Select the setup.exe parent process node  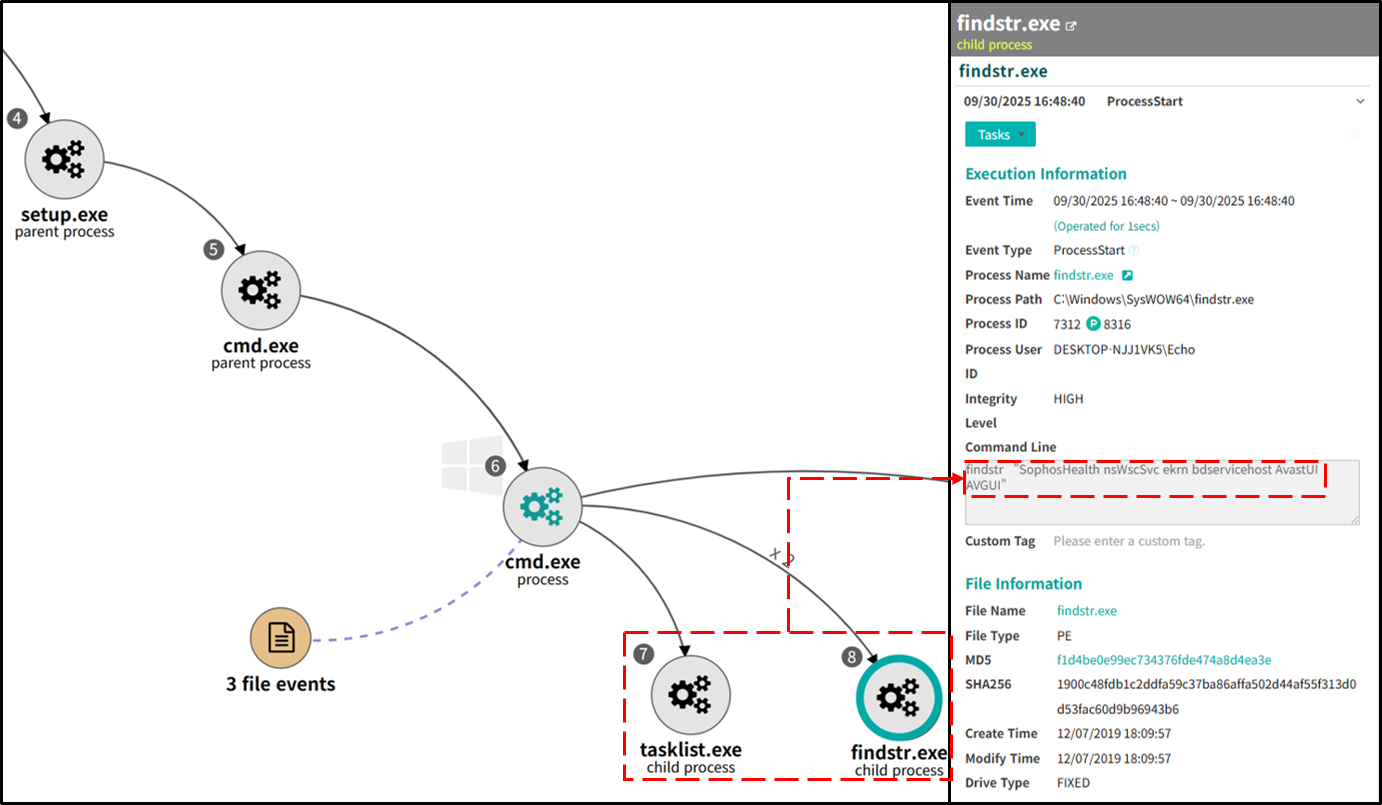[x=64, y=158]
